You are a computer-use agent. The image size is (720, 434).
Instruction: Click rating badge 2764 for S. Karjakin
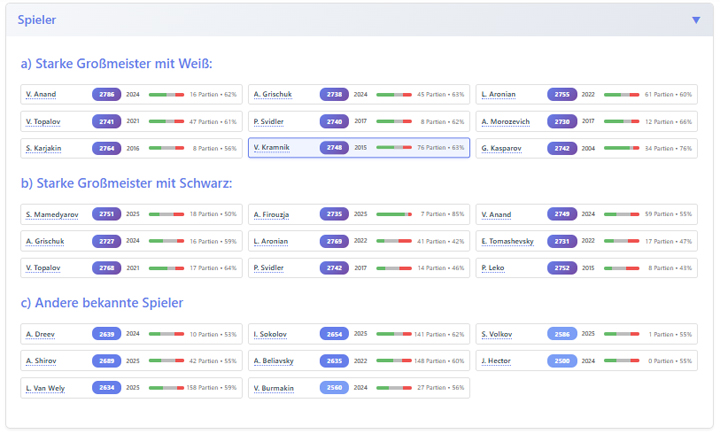(x=107, y=148)
